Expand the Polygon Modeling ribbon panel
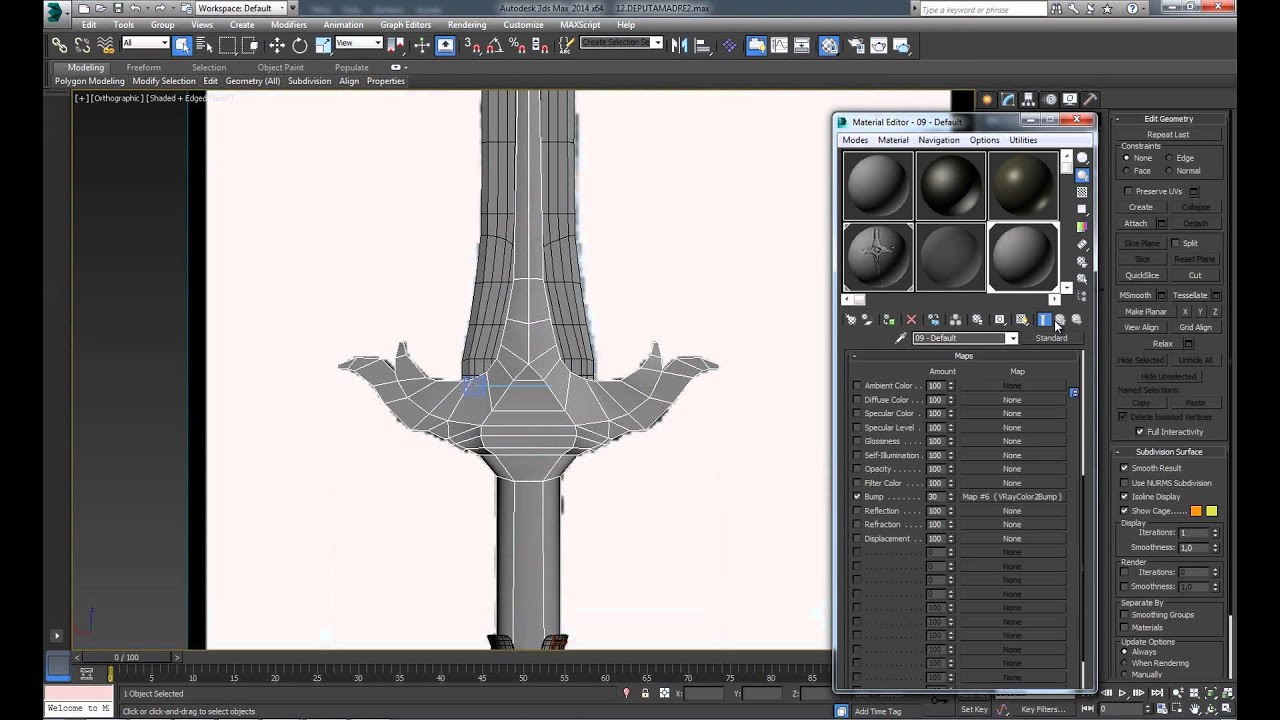The width and height of the screenshot is (1280, 720). click(x=90, y=81)
